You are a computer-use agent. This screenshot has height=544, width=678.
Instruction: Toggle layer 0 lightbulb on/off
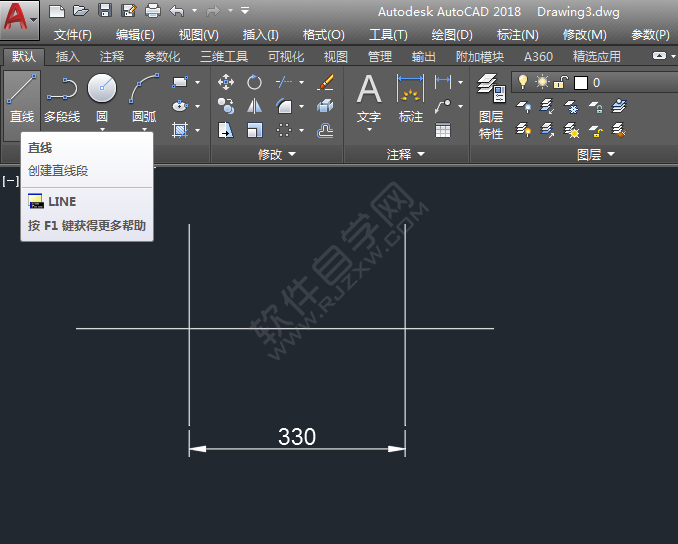522,82
